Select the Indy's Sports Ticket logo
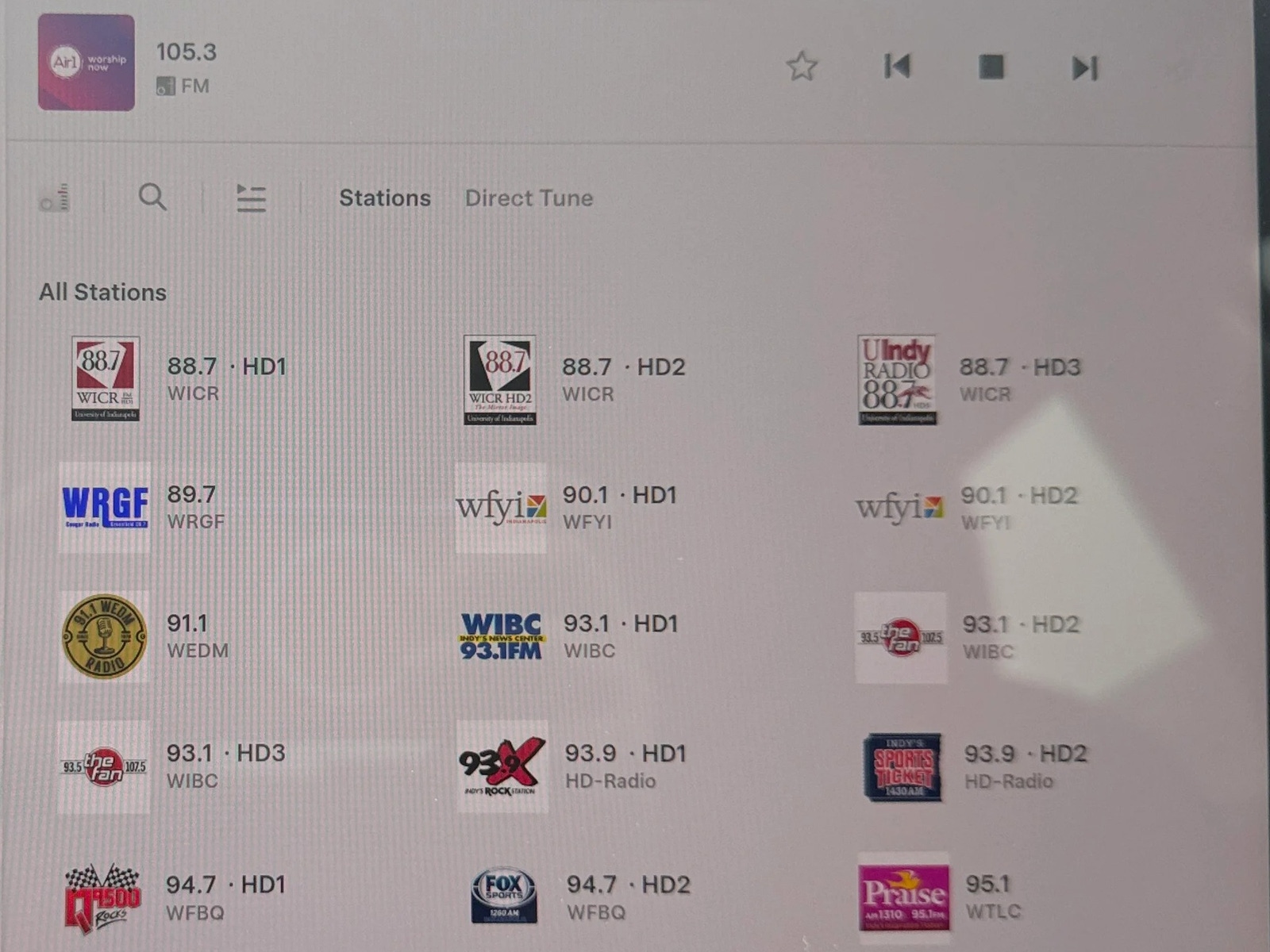1270x952 pixels. point(902,767)
